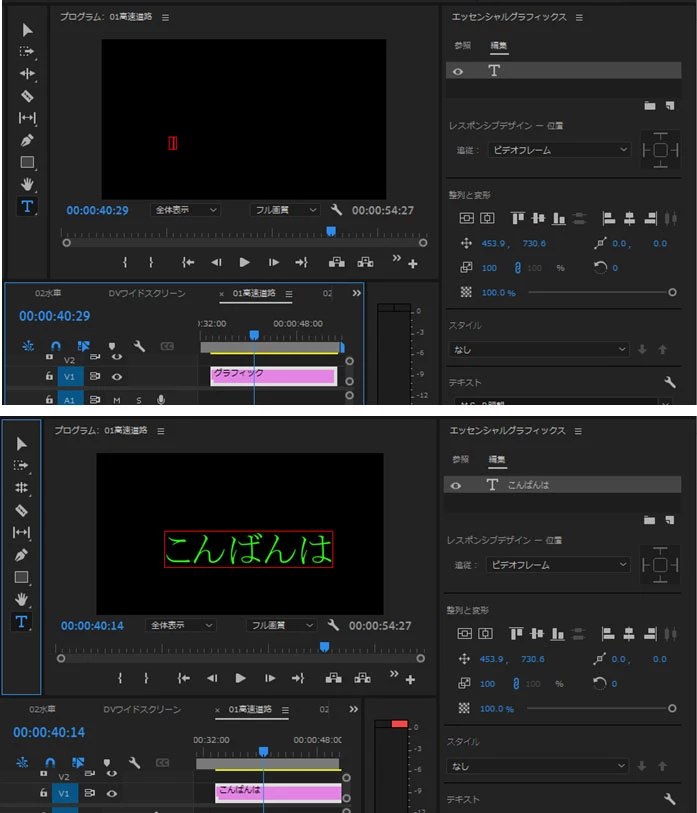Toggle V1 track lock in upper timeline
The height and width of the screenshot is (813, 697).
click(49, 376)
